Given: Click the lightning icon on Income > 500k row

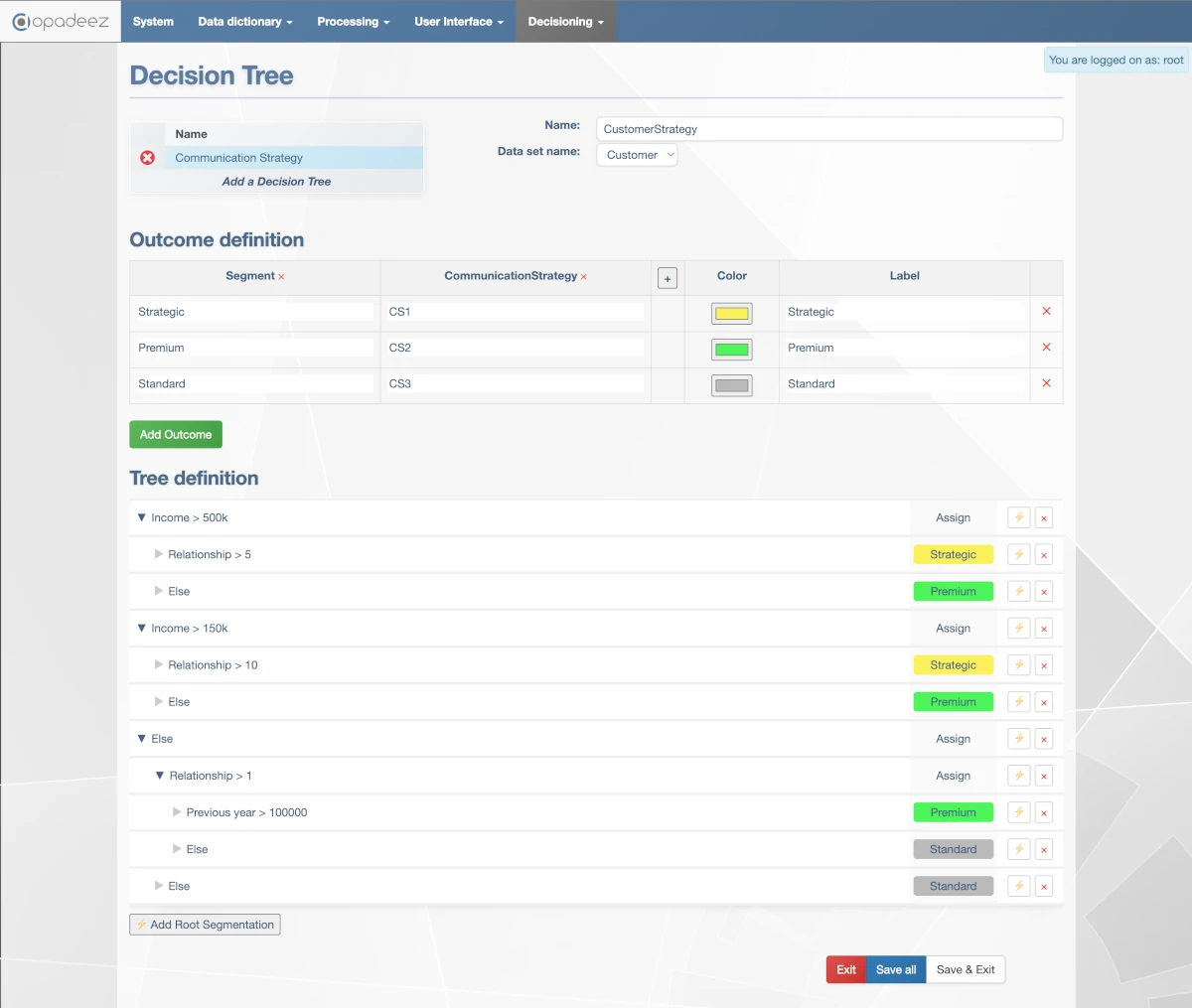Looking at the screenshot, I should point(1018,517).
